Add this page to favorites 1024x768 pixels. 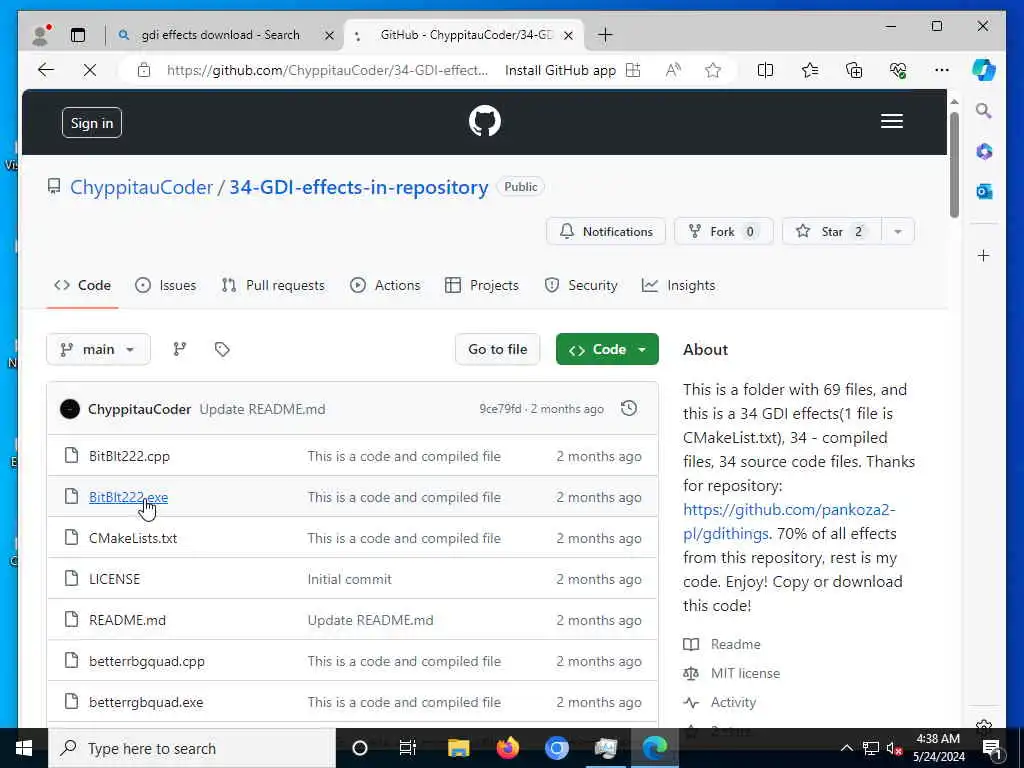(x=712, y=70)
